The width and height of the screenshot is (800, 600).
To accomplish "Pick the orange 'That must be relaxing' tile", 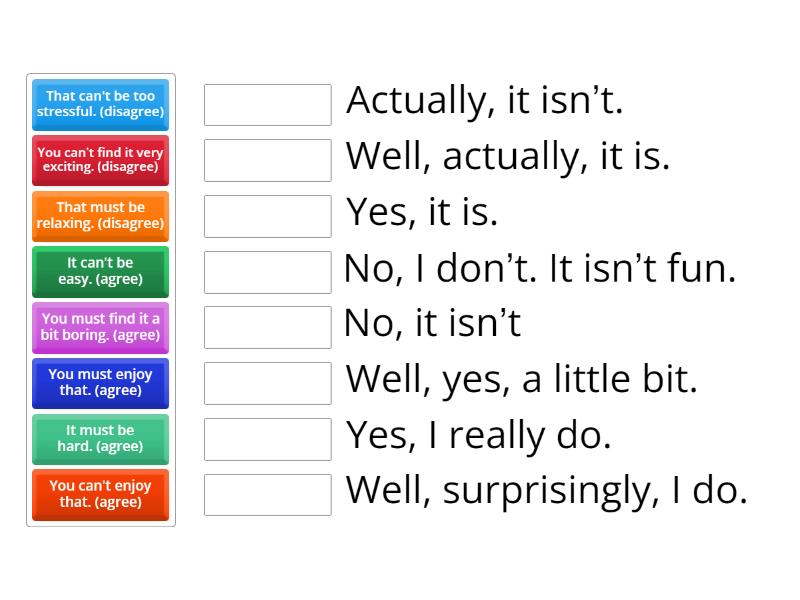I will point(100,216).
